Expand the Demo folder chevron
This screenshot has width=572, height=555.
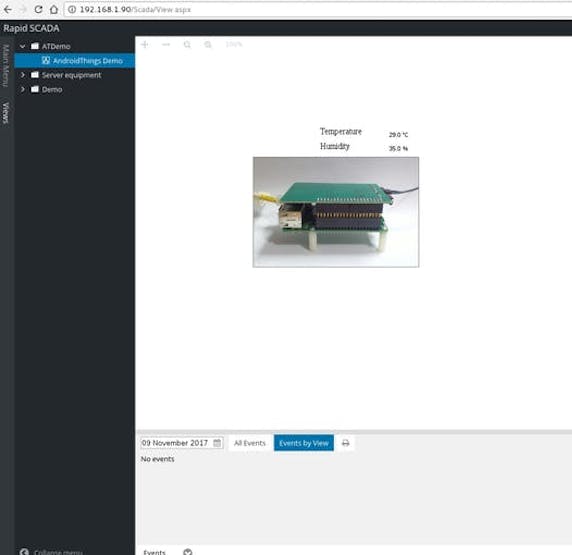coord(23,89)
